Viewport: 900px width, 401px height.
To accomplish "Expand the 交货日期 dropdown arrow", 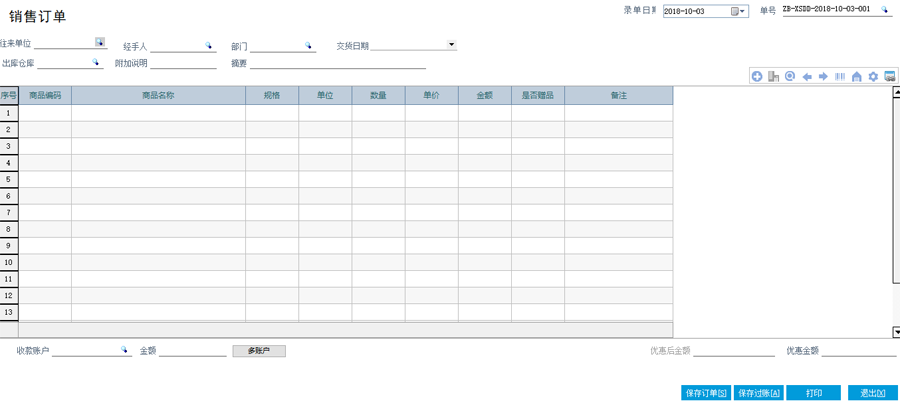I will click(451, 44).
